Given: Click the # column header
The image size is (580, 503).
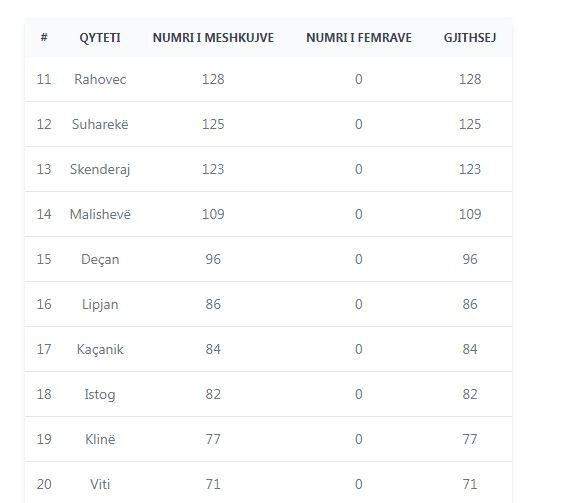Looking at the screenshot, I should 44,37.
